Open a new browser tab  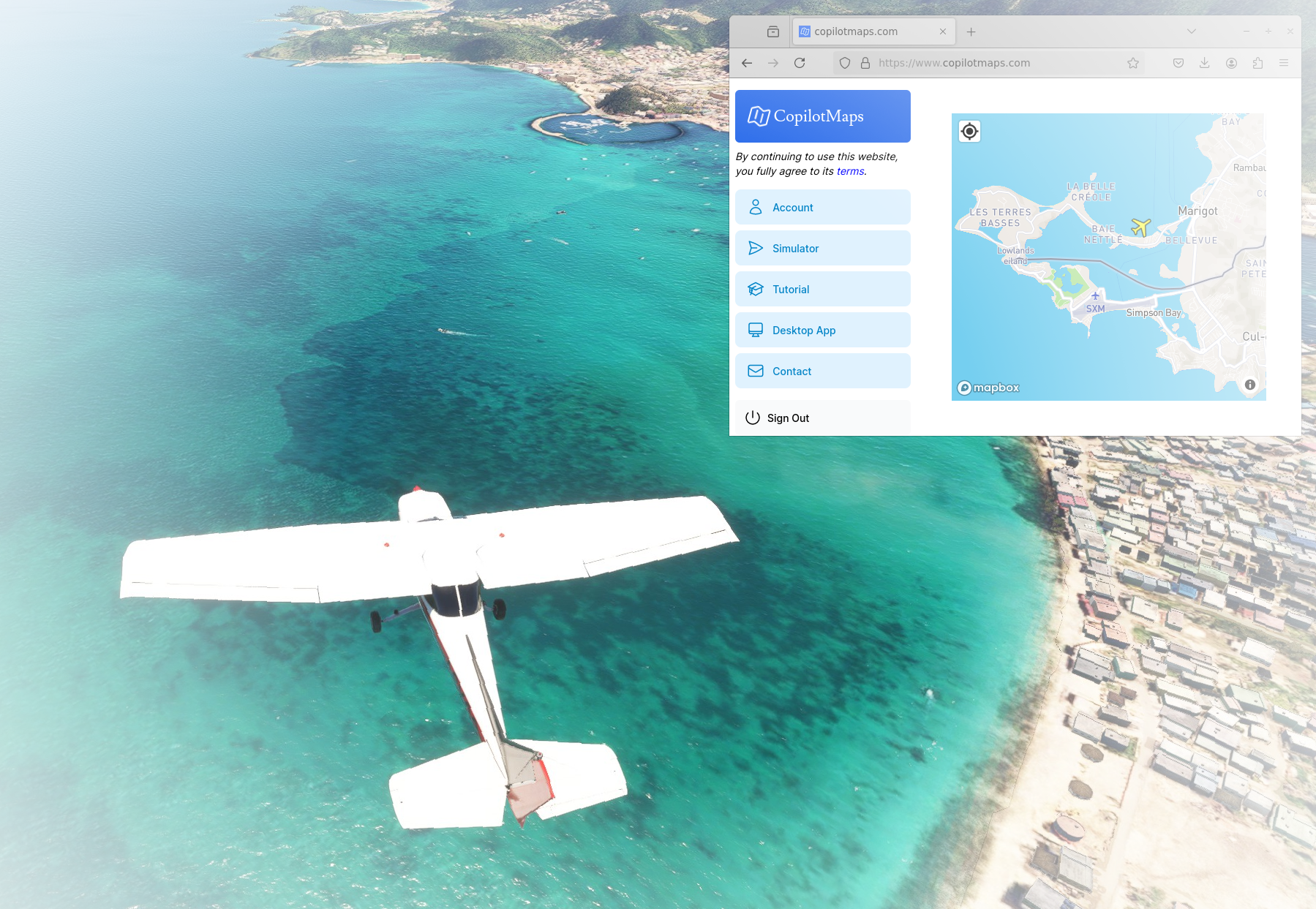tap(971, 31)
